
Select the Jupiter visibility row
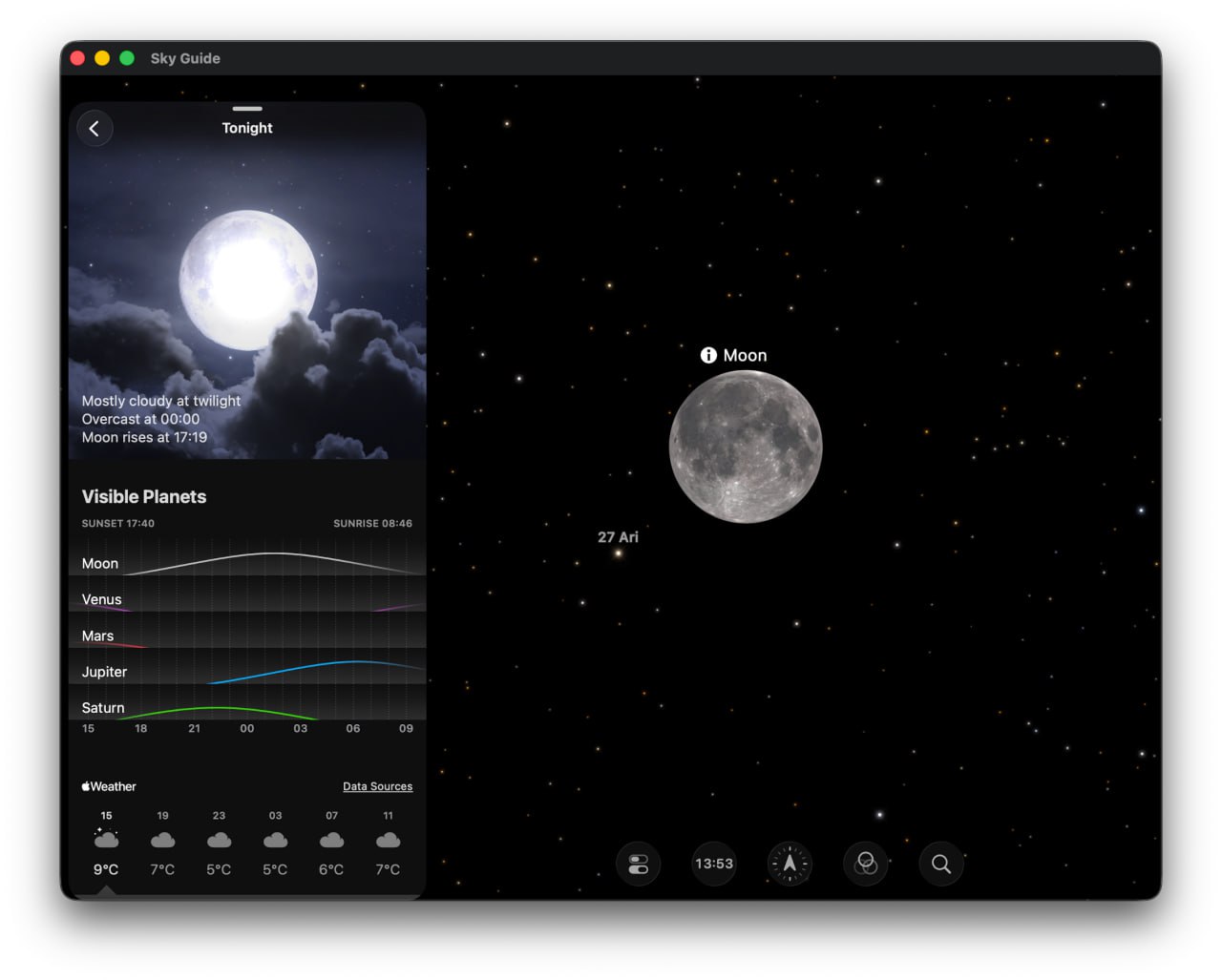coord(247,671)
